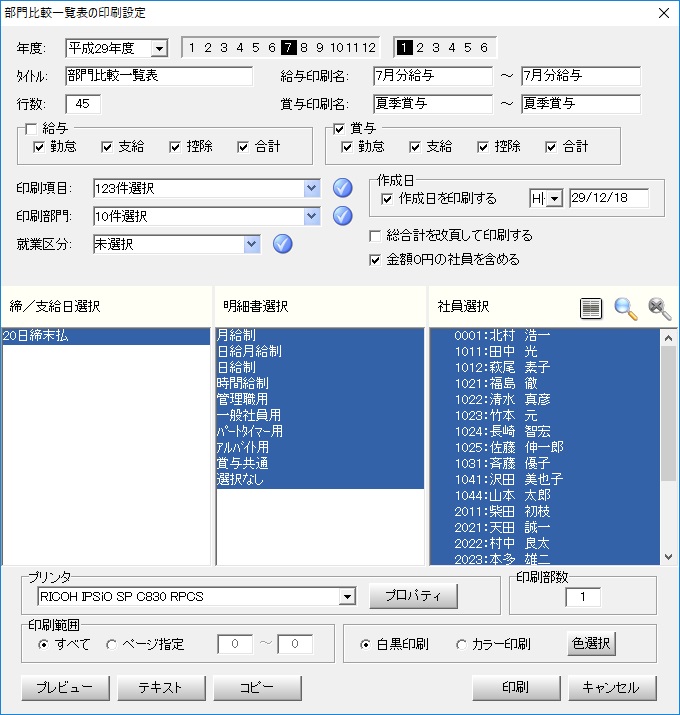Viewport: 680px width, 715px height.
Task: Select employee 0001:北村 浩一
Action: (x=545, y=336)
